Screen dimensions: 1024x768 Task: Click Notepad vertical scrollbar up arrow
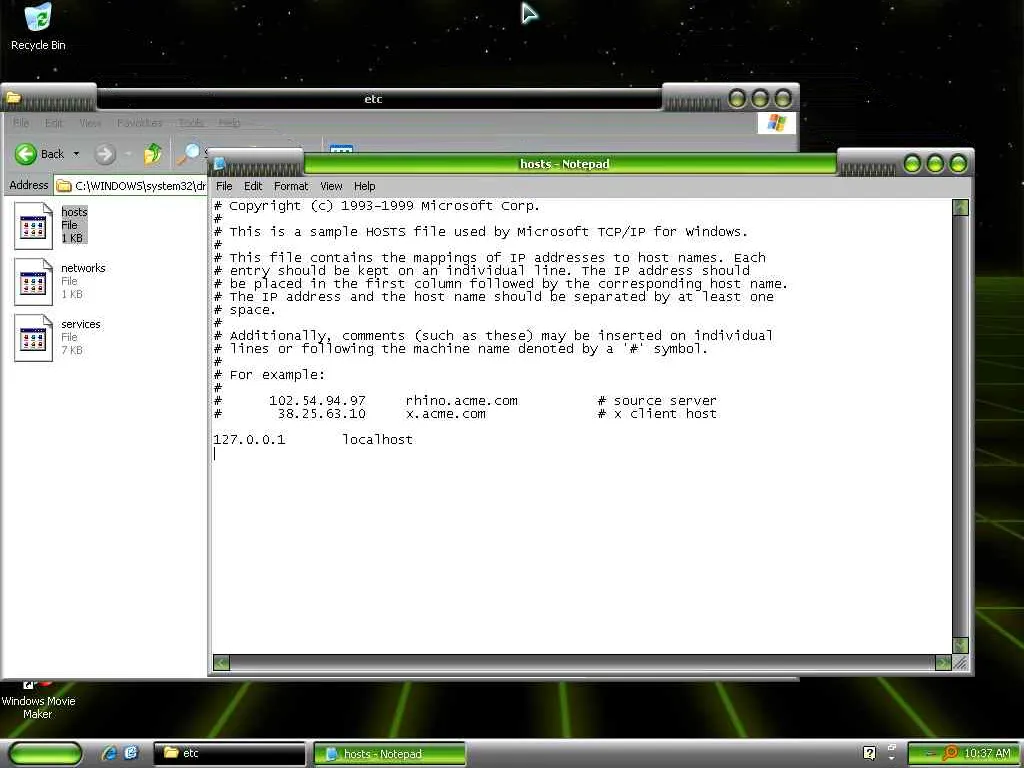click(x=960, y=208)
